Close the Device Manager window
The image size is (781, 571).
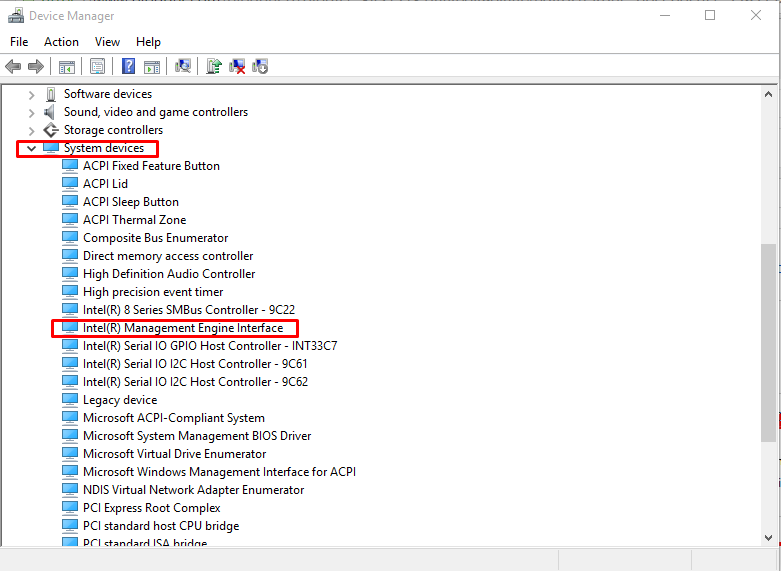pyautogui.click(x=756, y=15)
